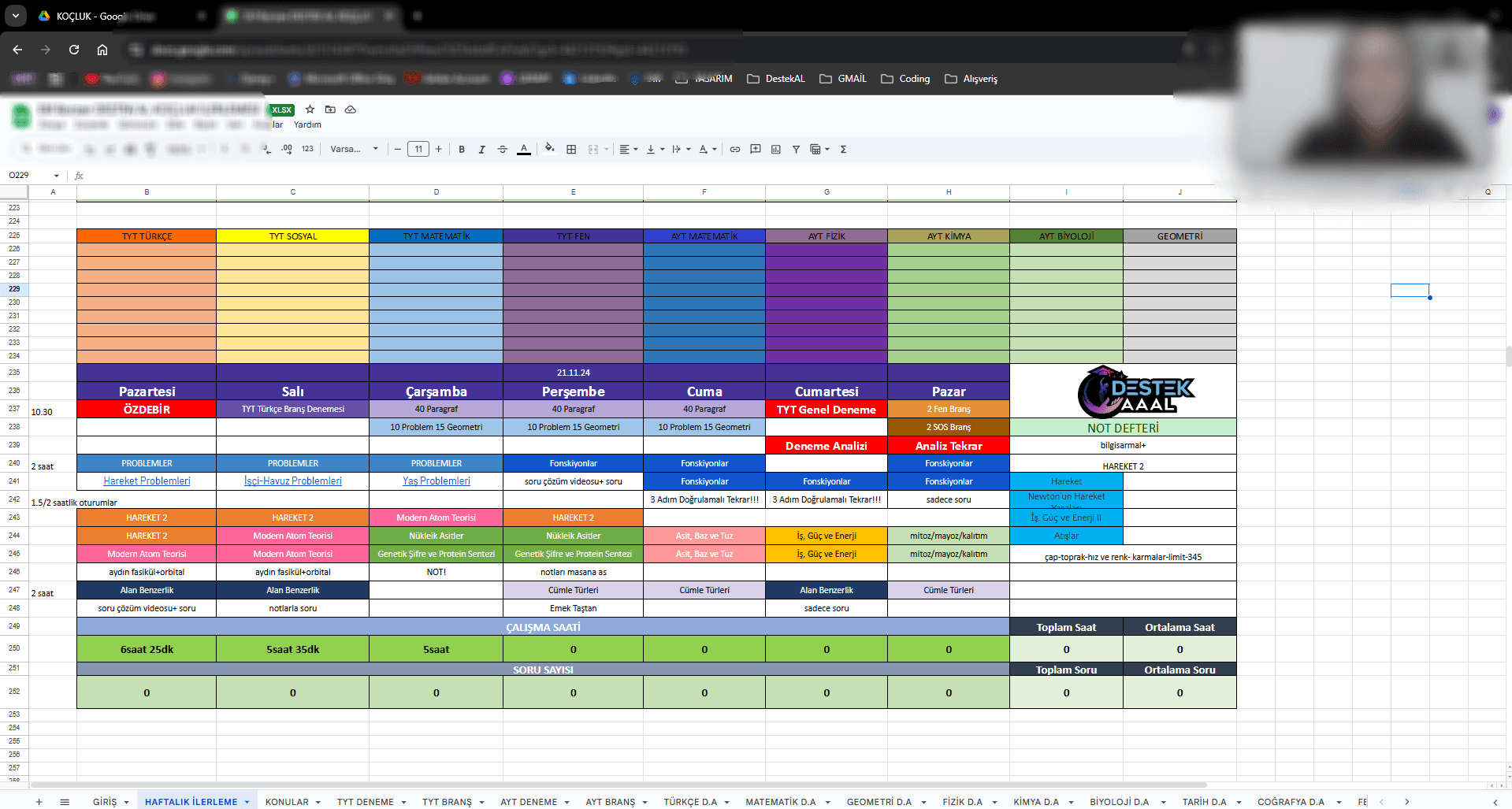Create a filter with the funnel icon
The height and width of the screenshot is (809, 1512).
pyautogui.click(x=796, y=150)
